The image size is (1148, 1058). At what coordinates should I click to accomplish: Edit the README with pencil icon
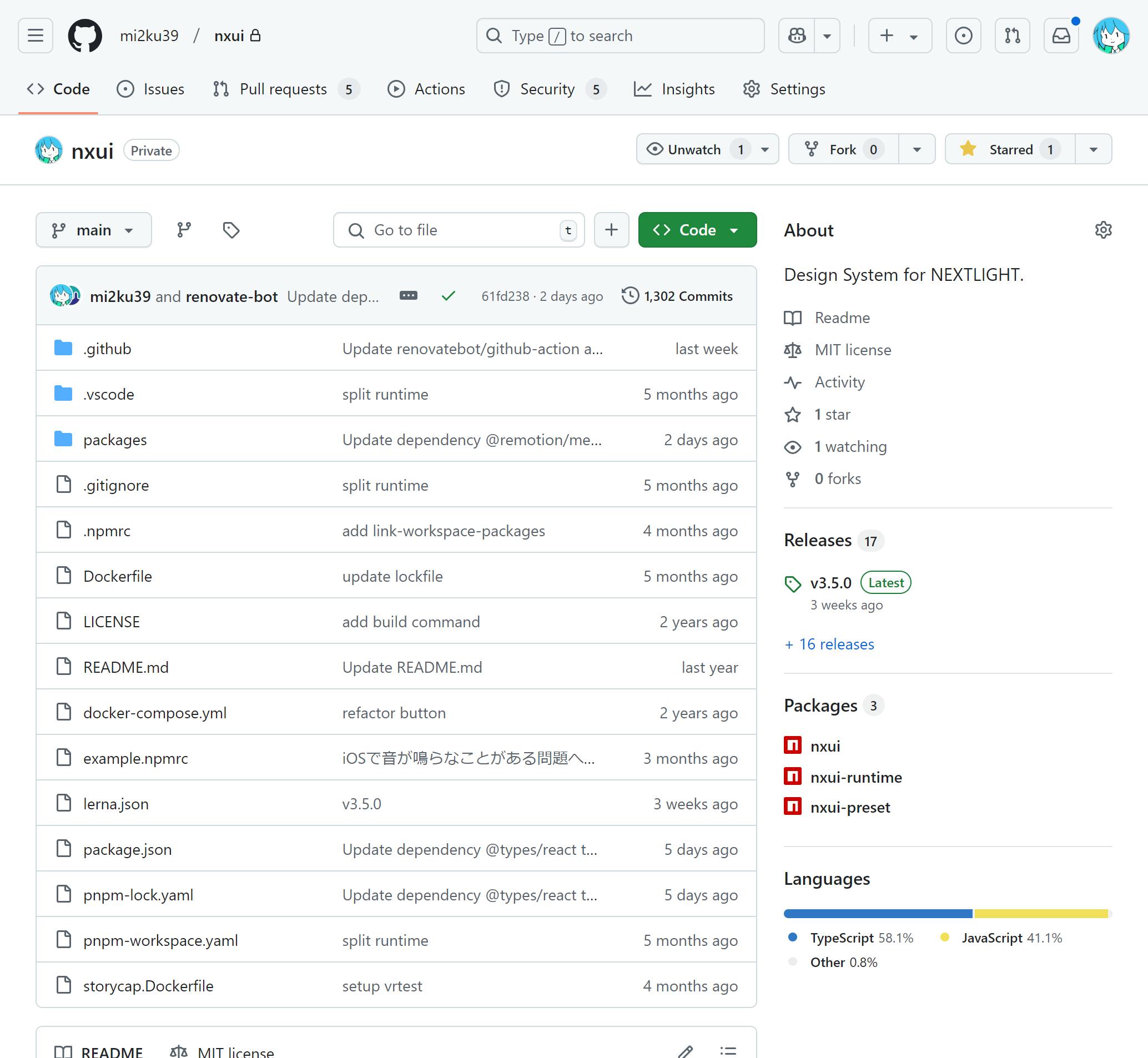(686, 1051)
